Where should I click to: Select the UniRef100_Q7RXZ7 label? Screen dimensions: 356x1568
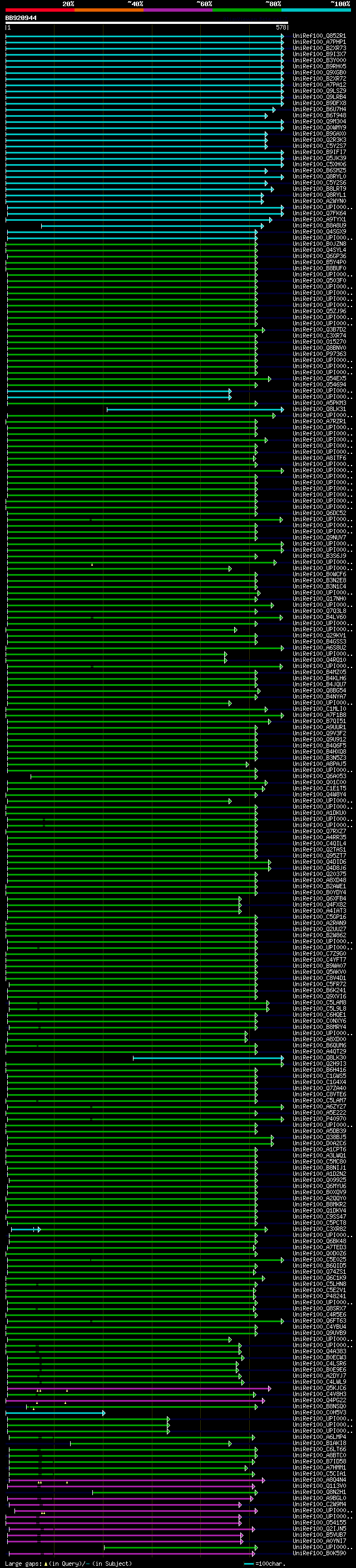319,831
